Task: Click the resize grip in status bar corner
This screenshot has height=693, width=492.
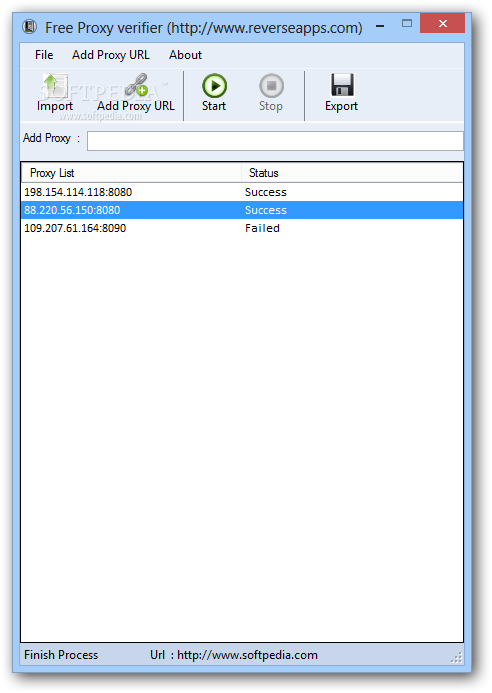Action: (x=457, y=658)
